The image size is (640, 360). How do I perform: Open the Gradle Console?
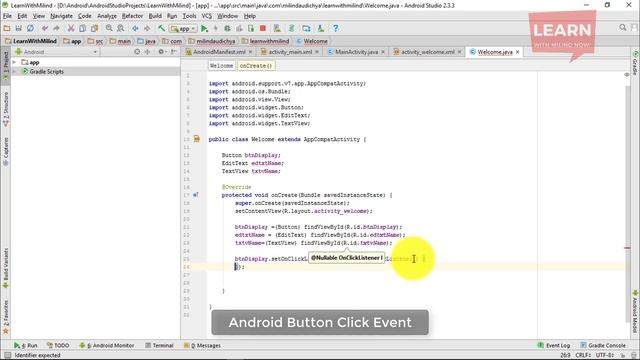(603, 345)
